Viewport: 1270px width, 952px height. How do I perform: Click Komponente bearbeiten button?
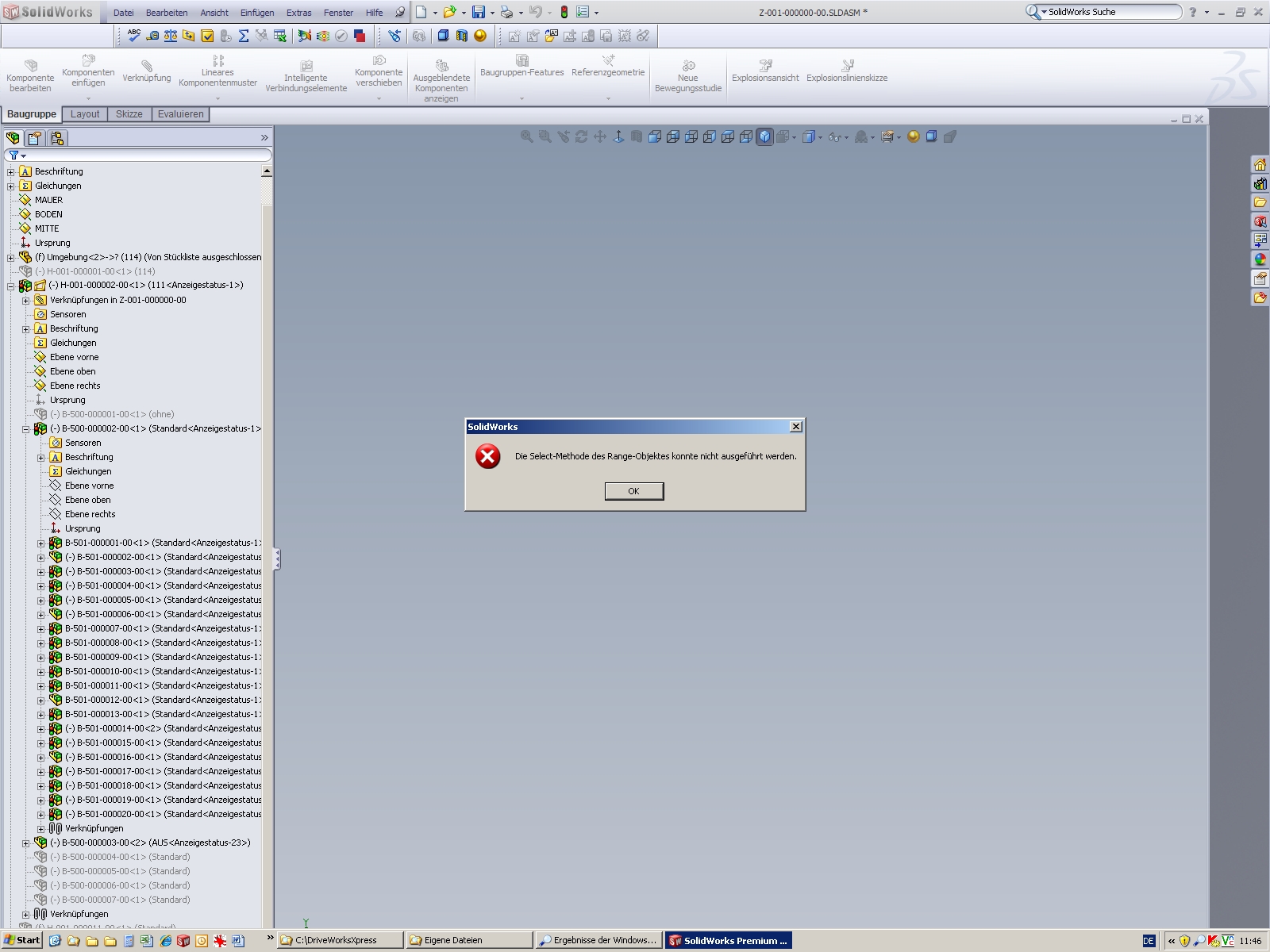tap(30, 76)
